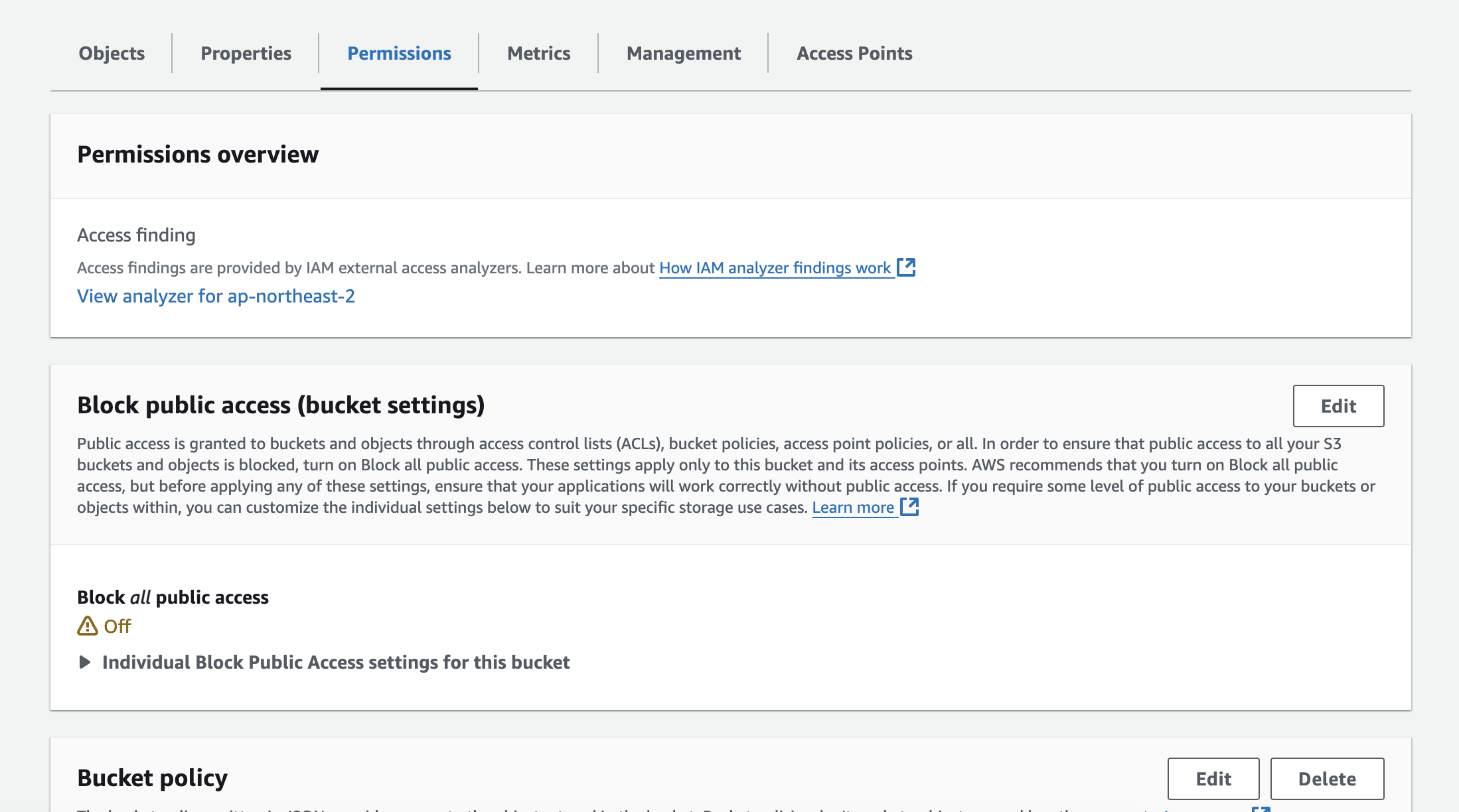Go to the Metrics tab
The image size is (1459, 812).
click(538, 53)
